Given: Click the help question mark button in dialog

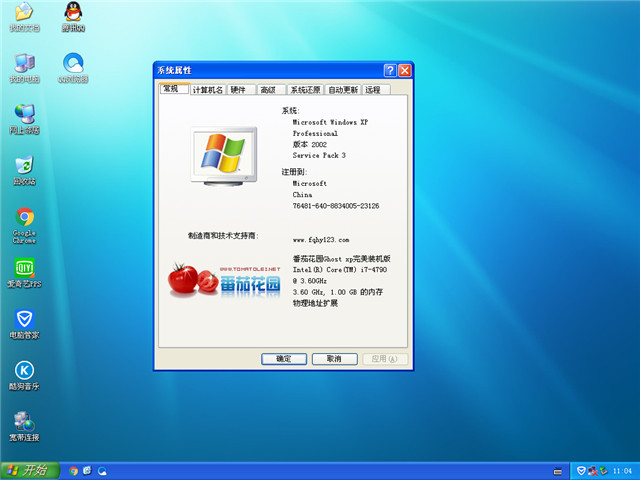Looking at the screenshot, I should (x=390, y=70).
